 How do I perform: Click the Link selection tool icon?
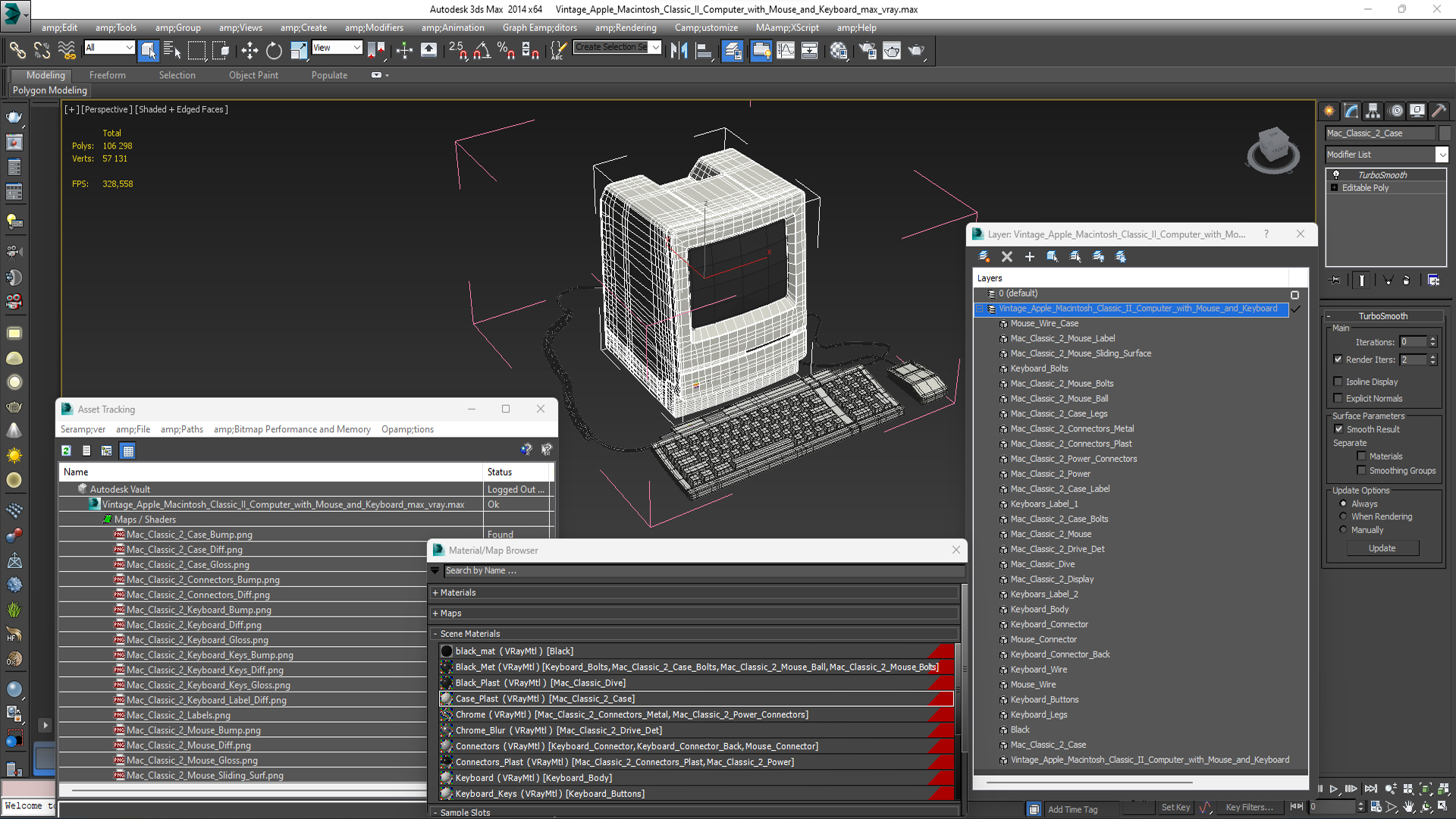pos(17,51)
